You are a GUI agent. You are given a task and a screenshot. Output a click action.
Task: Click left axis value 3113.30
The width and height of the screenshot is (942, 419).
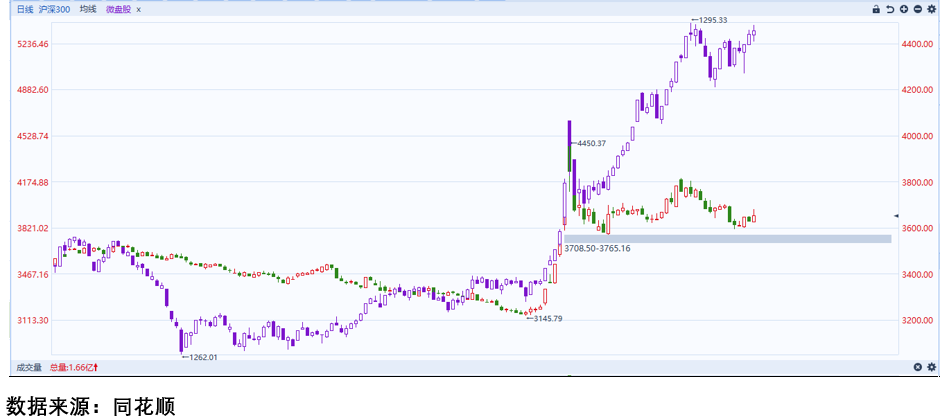(x=31, y=320)
